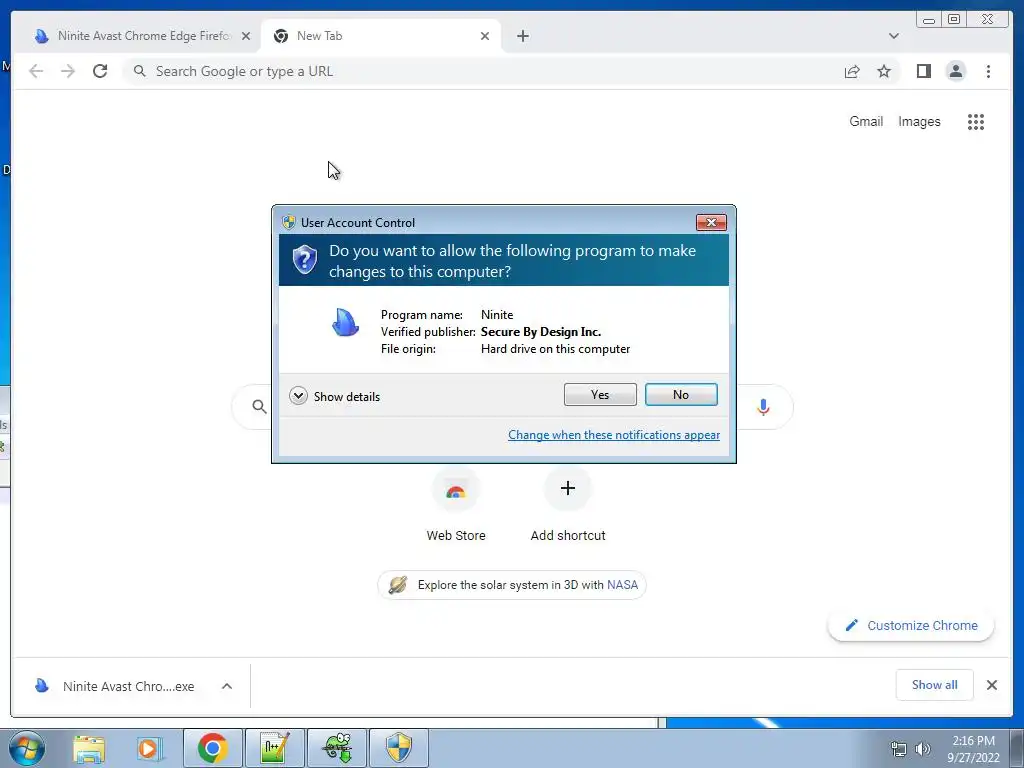Click the UAC shield taskbar icon
The image size is (1024, 768).
click(398, 748)
